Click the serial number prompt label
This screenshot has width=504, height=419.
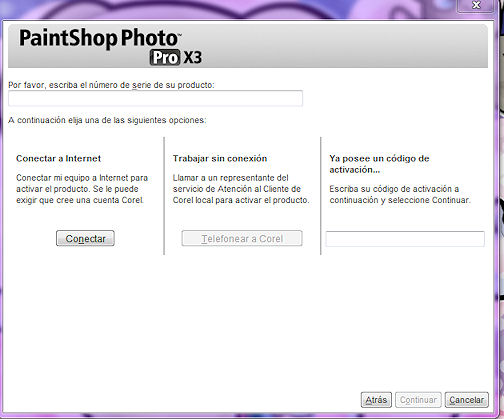pyautogui.click(x=111, y=85)
